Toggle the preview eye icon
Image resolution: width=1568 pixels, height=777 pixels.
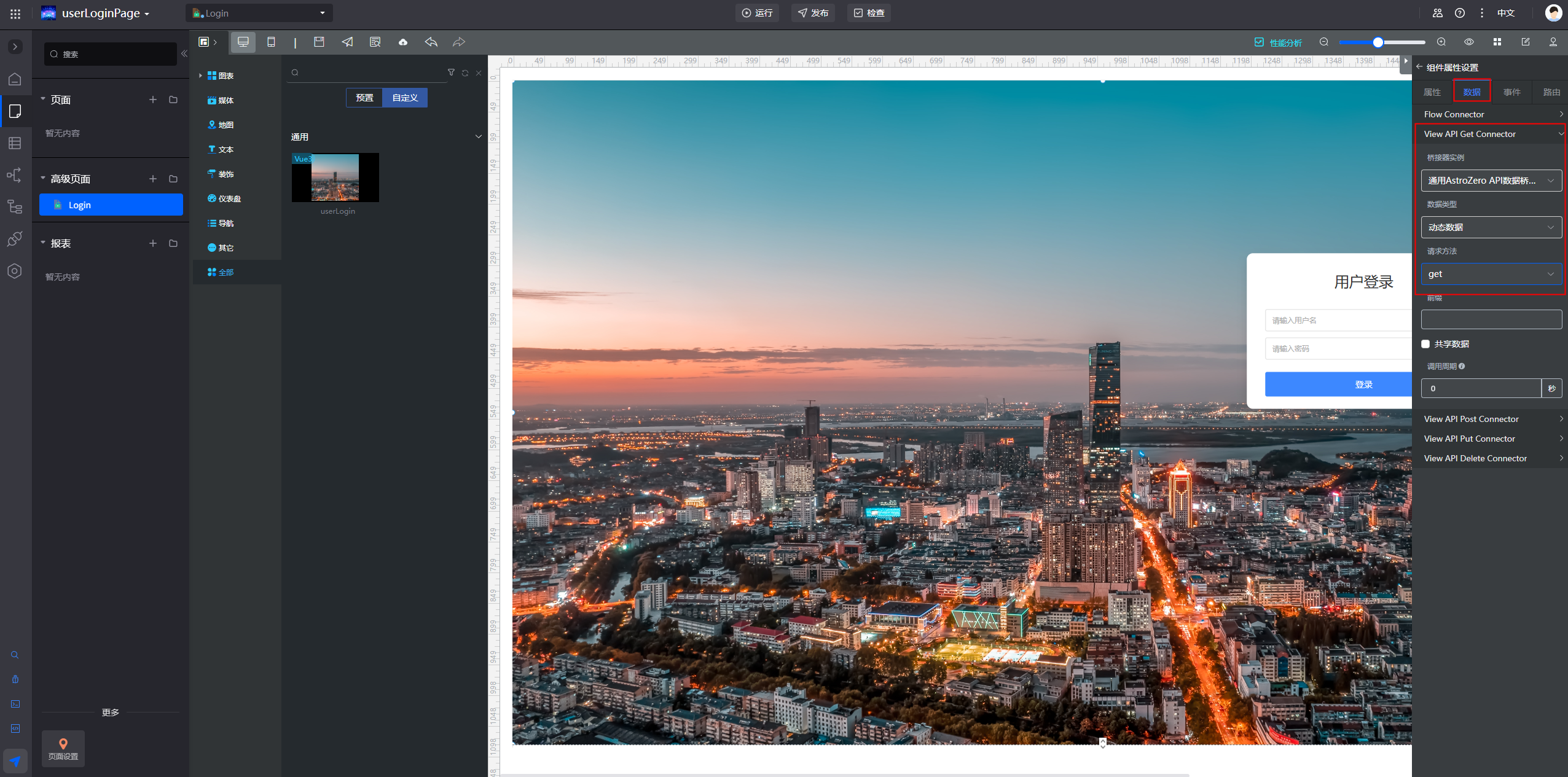[1469, 42]
